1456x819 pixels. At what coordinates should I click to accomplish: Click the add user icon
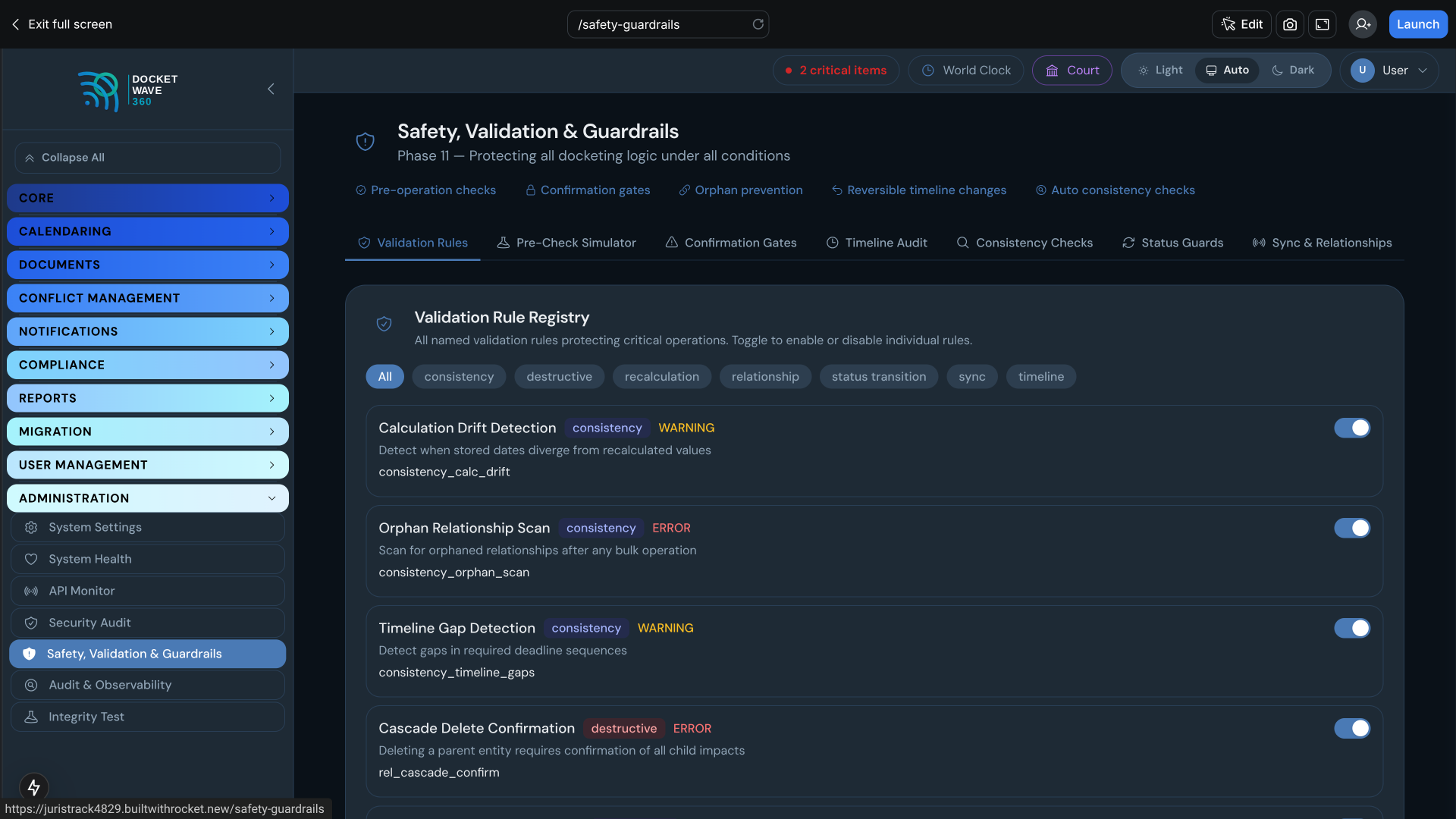pos(1363,24)
